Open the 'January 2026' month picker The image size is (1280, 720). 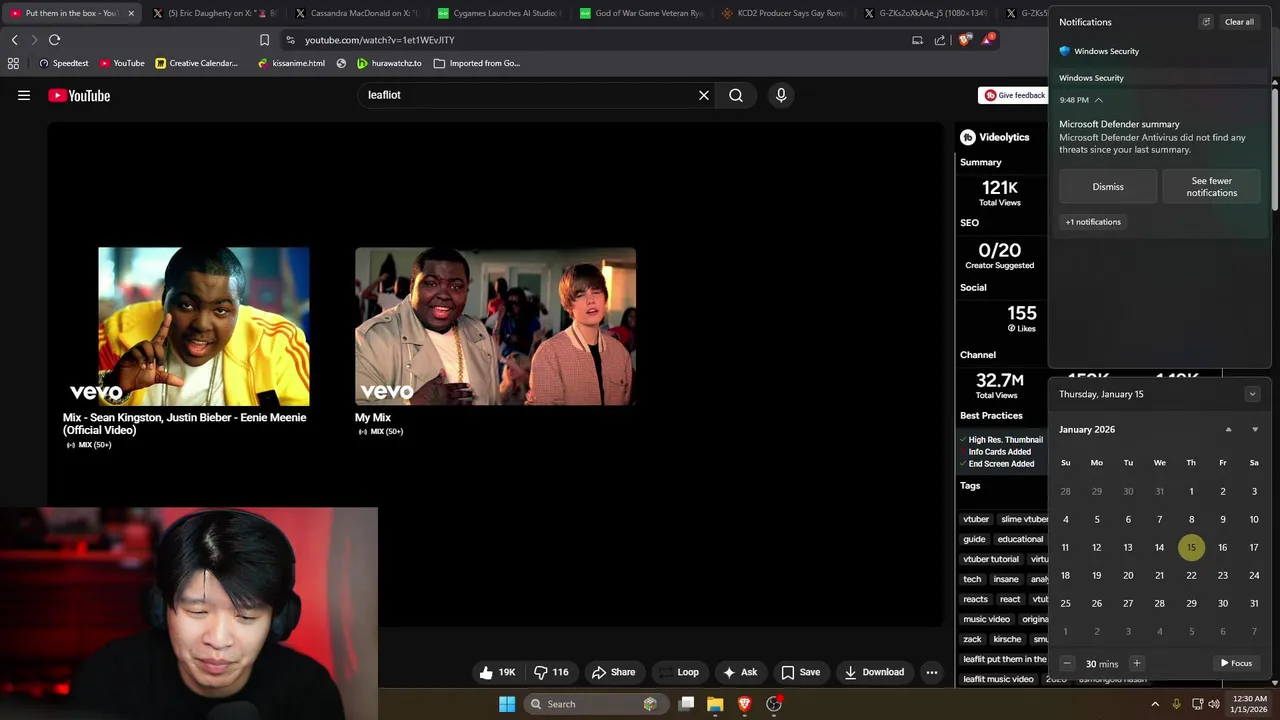pos(1087,429)
